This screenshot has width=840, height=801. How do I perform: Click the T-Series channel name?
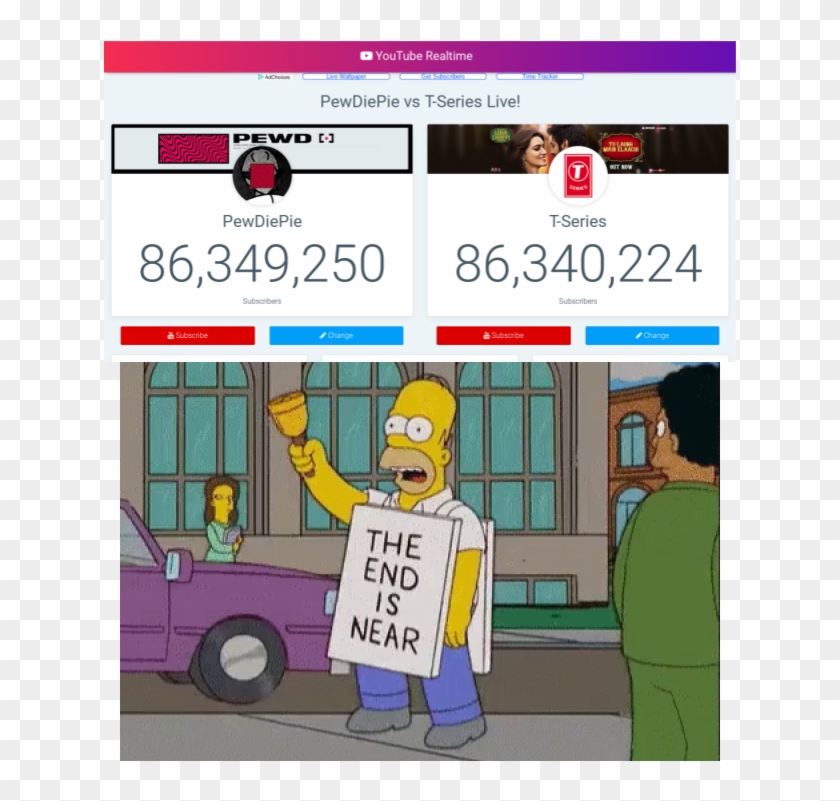[x=578, y=221]
